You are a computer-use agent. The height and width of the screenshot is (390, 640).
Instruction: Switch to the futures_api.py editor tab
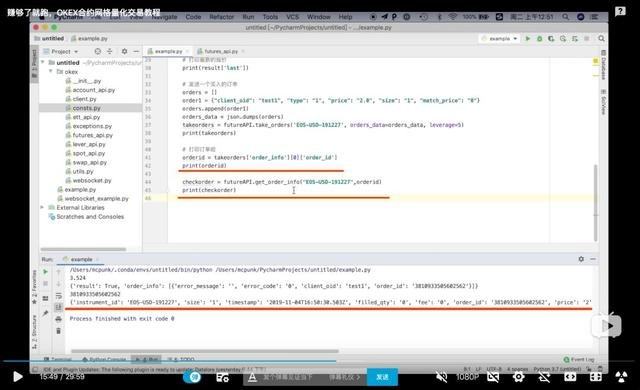click(x=221, y=51)
